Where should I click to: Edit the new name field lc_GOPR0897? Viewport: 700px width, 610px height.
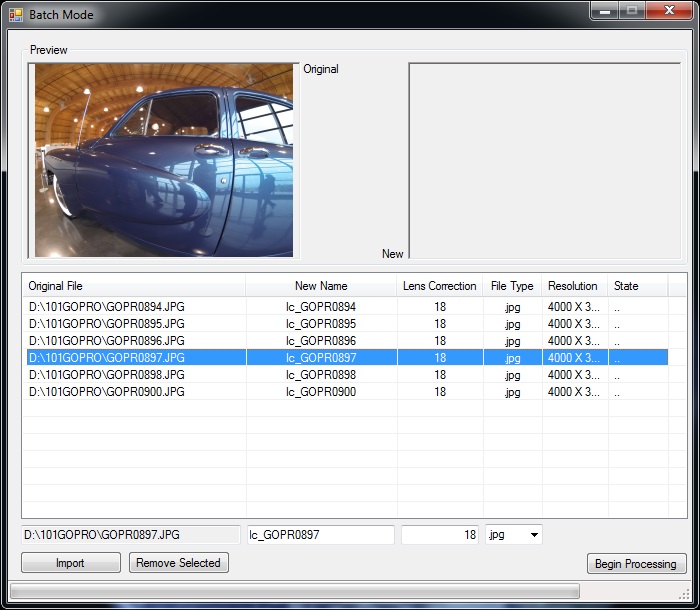tap(321, 535)
